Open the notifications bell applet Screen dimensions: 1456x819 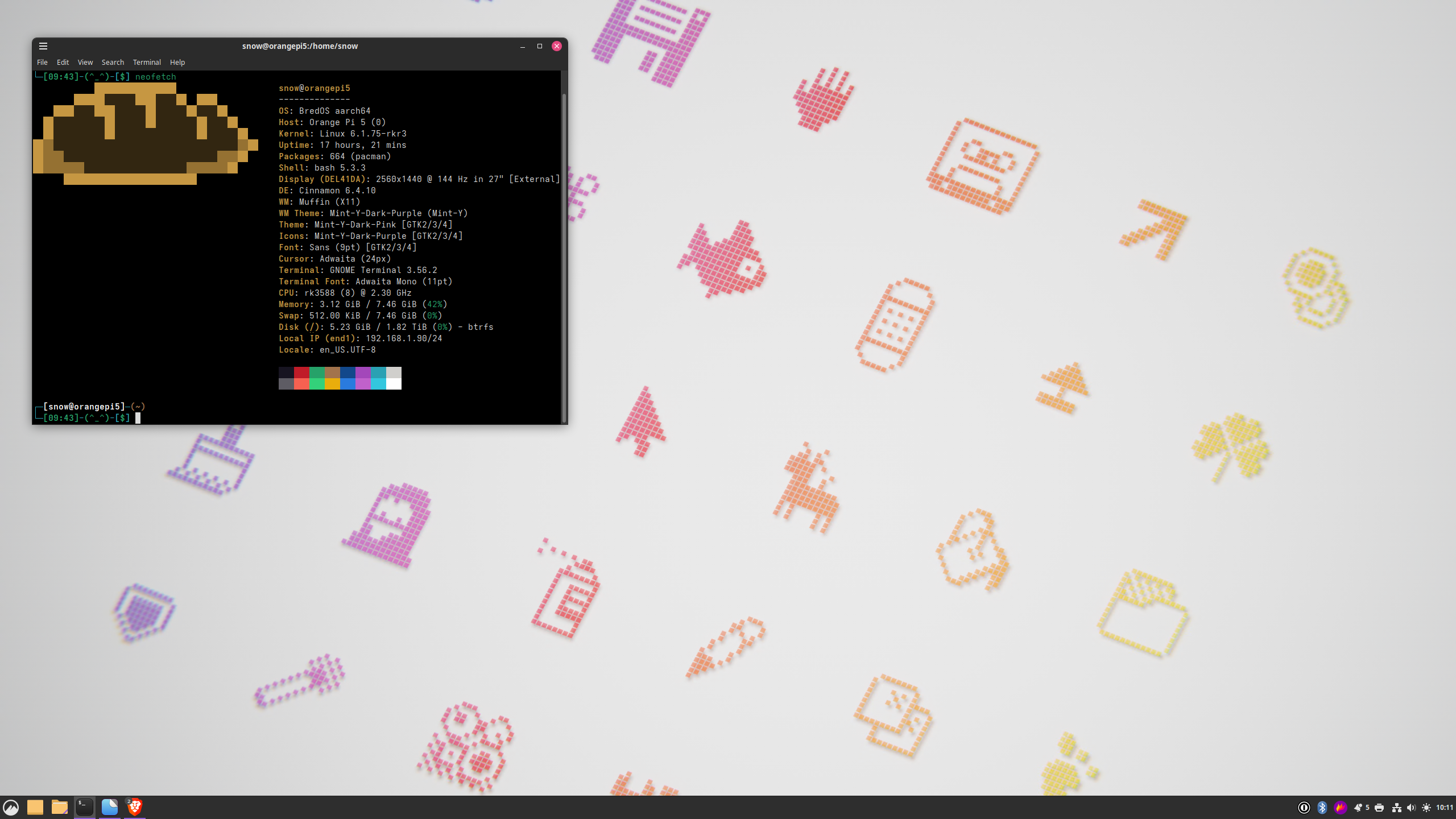pyautogui.click(x=1359, y=808)
